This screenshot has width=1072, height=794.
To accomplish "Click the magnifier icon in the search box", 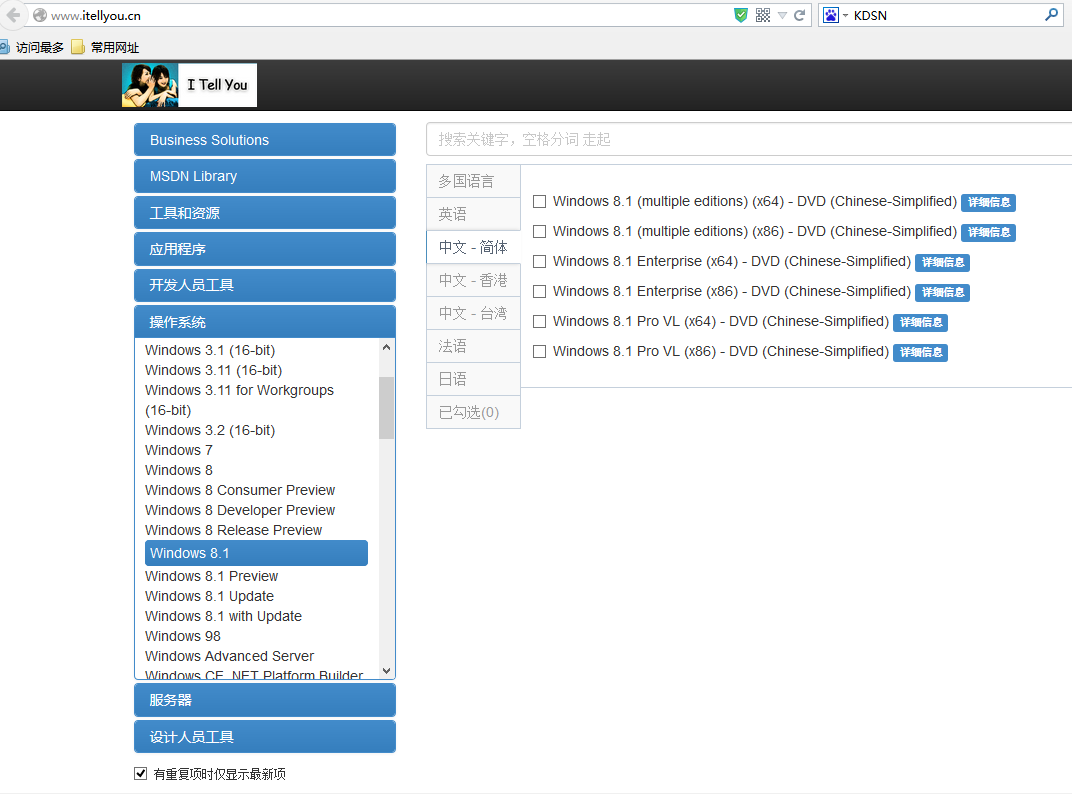I will [x=1051, y=15].
